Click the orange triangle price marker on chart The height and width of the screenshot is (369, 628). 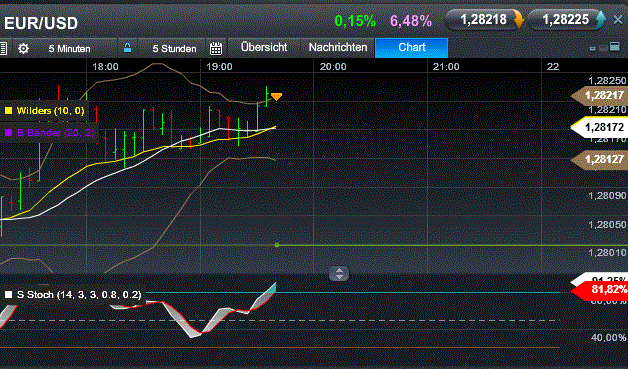pos(276,97)
